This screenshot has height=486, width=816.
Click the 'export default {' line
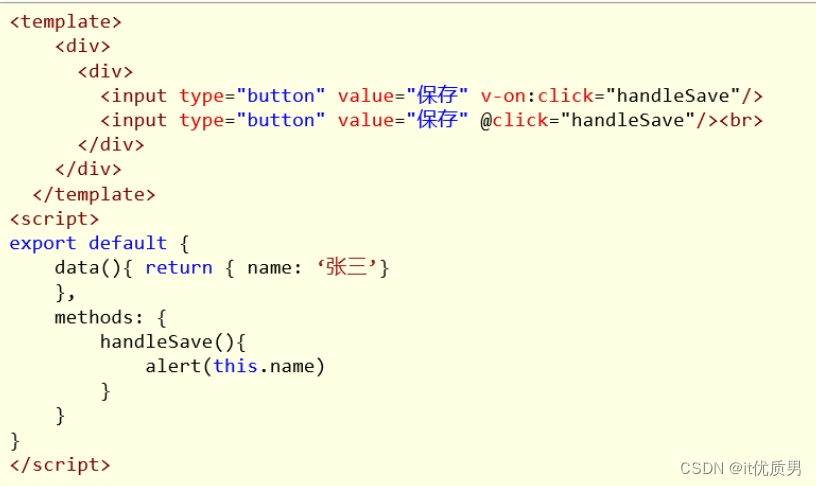coord(99,243)
